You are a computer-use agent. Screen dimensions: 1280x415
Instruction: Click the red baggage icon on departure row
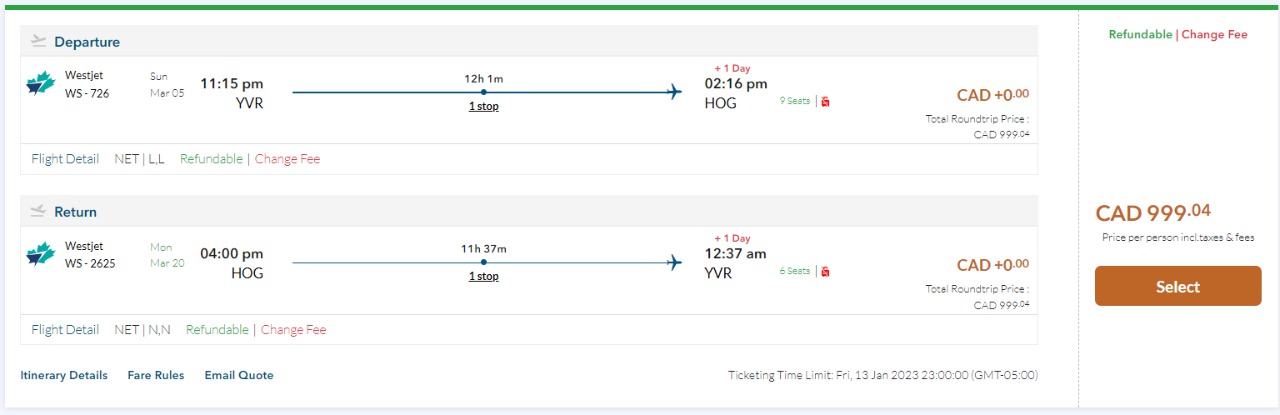point(825,101)
